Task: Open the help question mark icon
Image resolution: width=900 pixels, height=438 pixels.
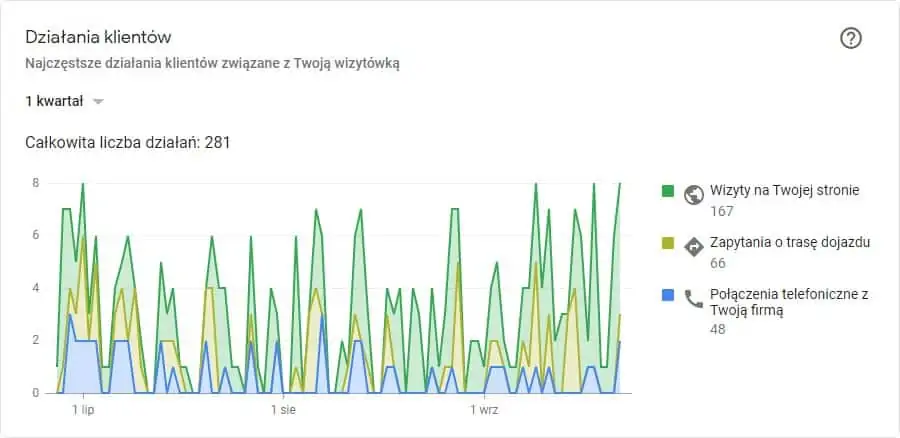Action: click(x=851, y=38)
